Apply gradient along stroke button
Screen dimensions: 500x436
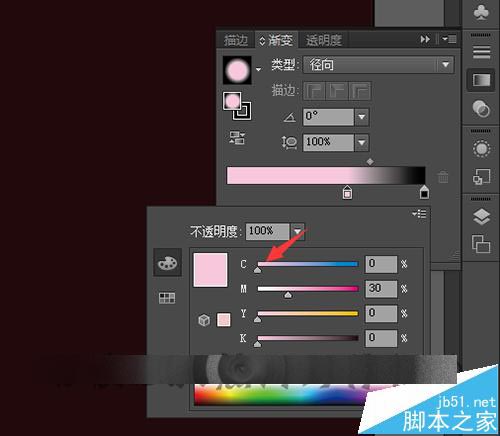click(337, 91)
